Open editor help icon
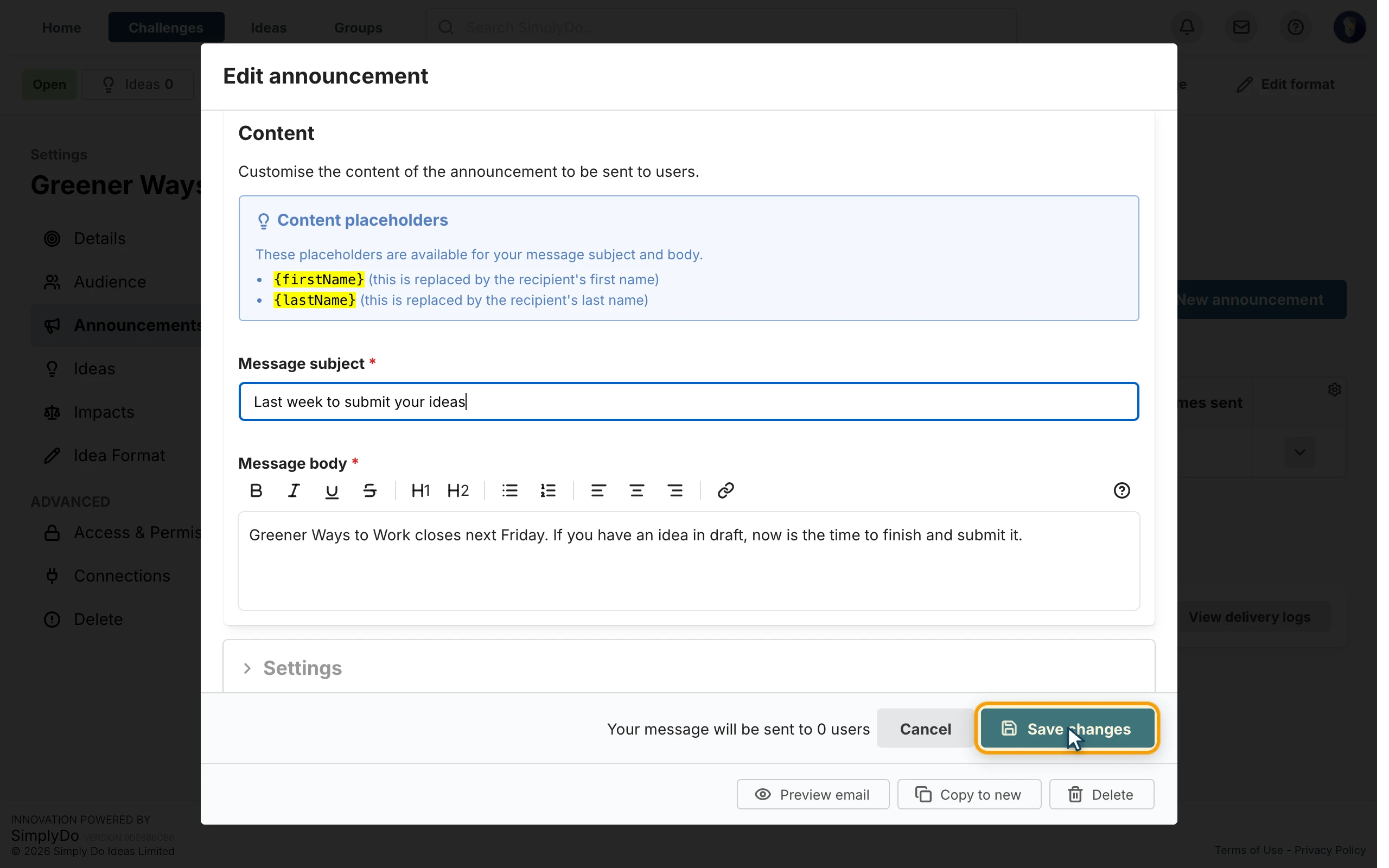 1122,491
